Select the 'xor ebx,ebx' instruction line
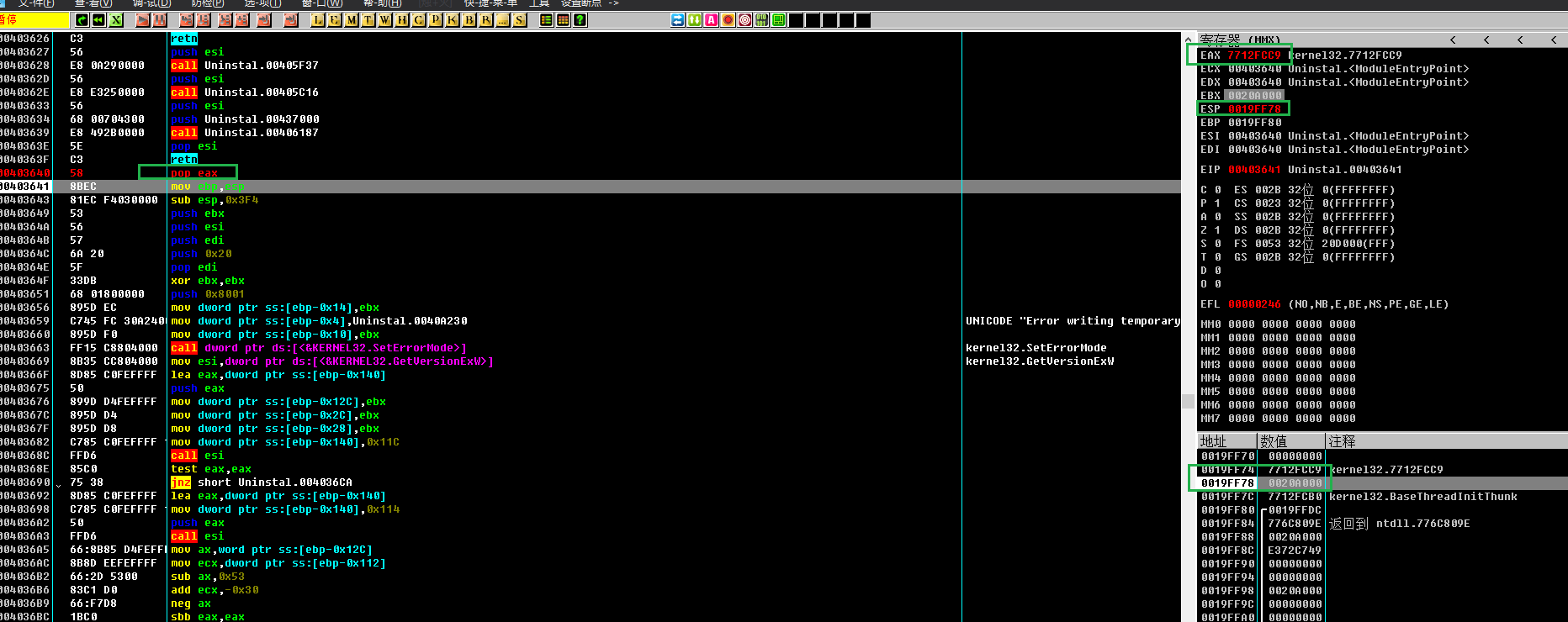The image size is (1568, 622). point(207,281)
